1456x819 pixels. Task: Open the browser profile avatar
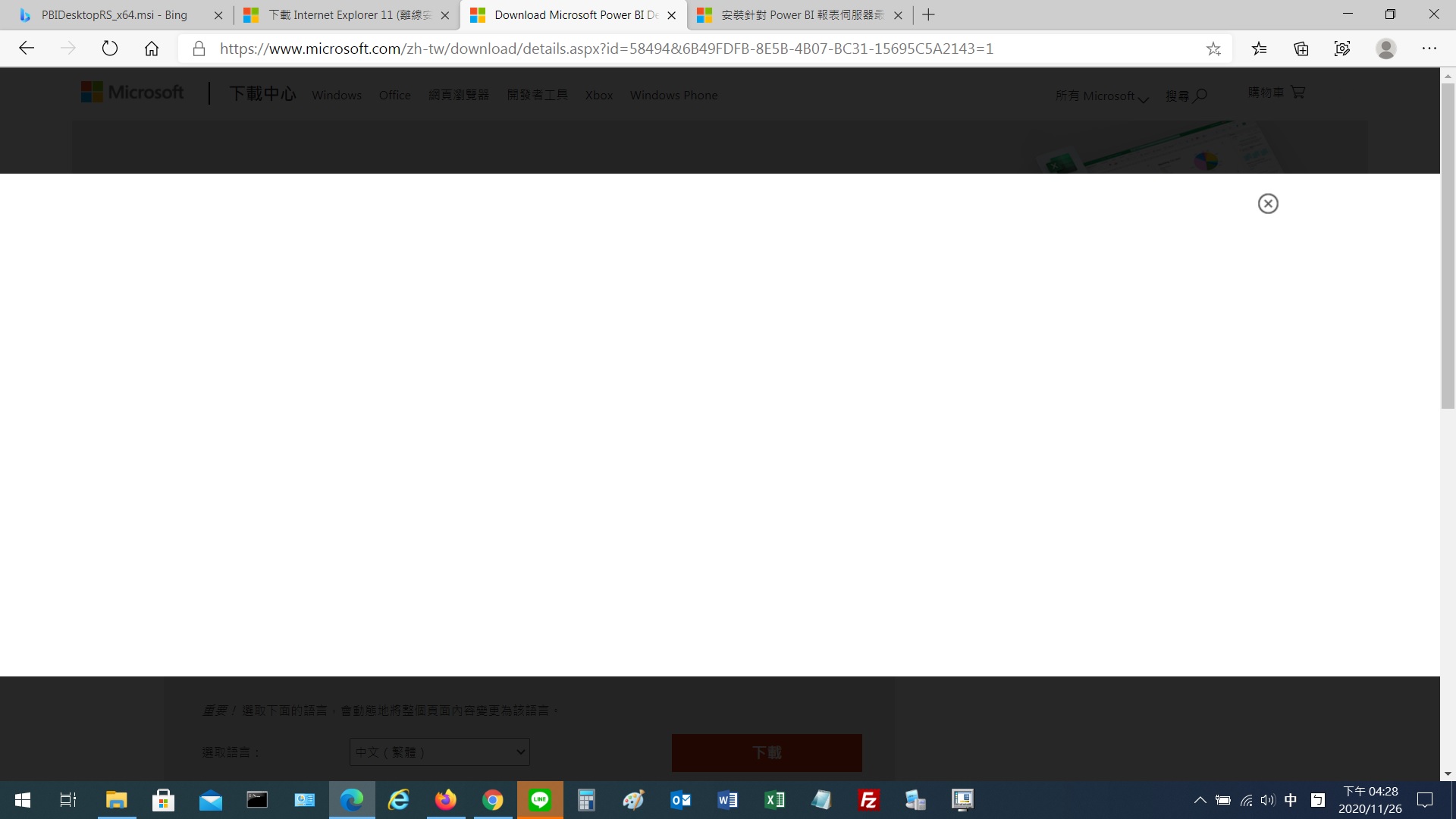point(1386,49)
